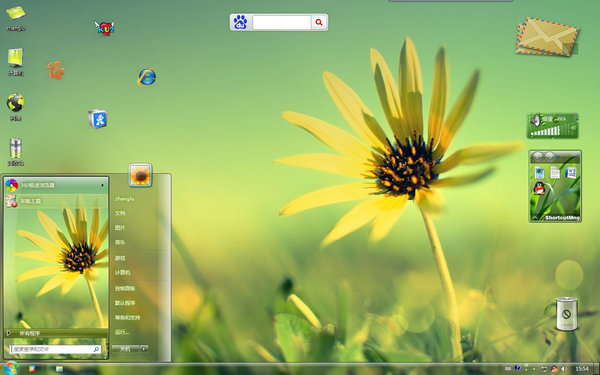Expand All Programs (所有程序)

tap(56, 333)
